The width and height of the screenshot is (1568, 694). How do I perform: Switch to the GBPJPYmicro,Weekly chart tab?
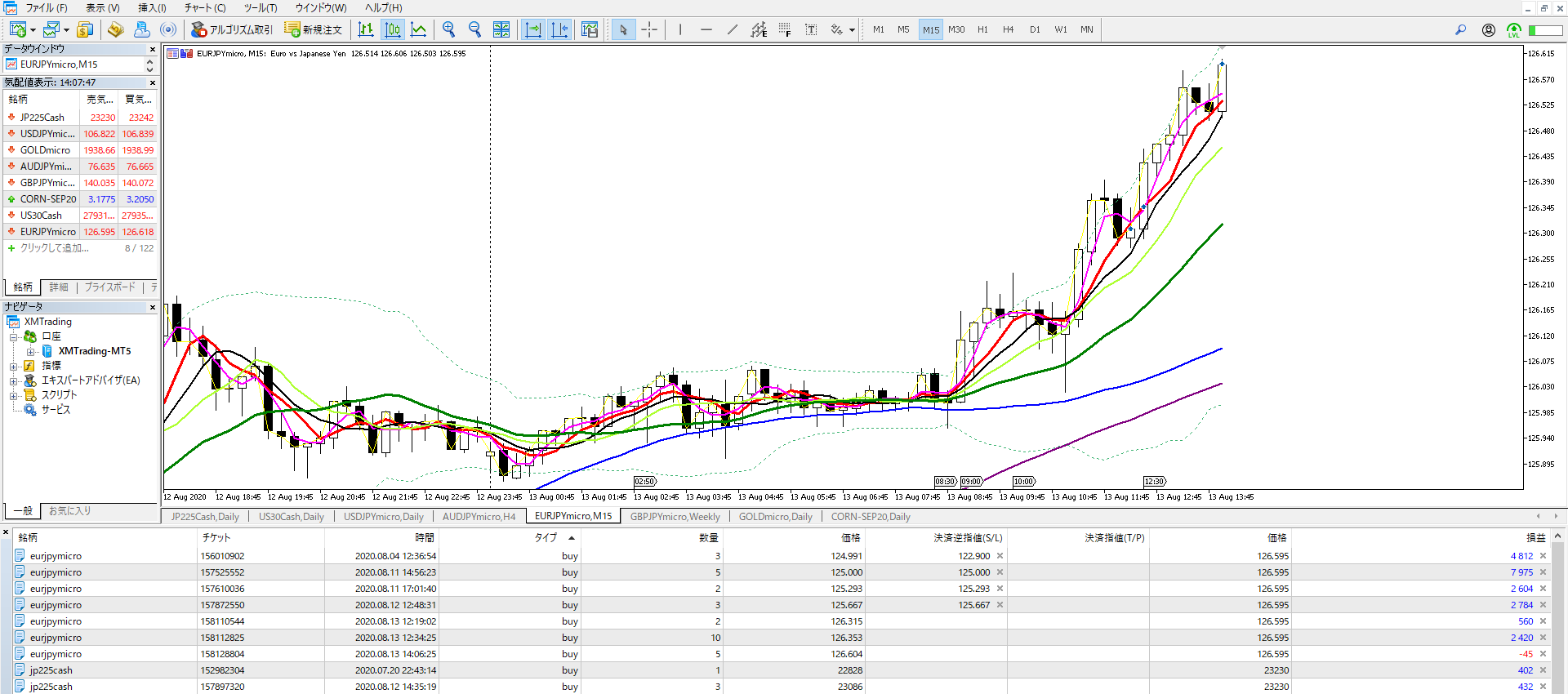(x=675, y=517)
